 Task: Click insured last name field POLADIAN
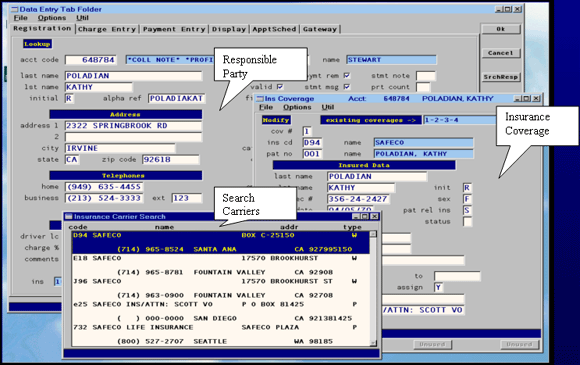(x=377, y=177)
